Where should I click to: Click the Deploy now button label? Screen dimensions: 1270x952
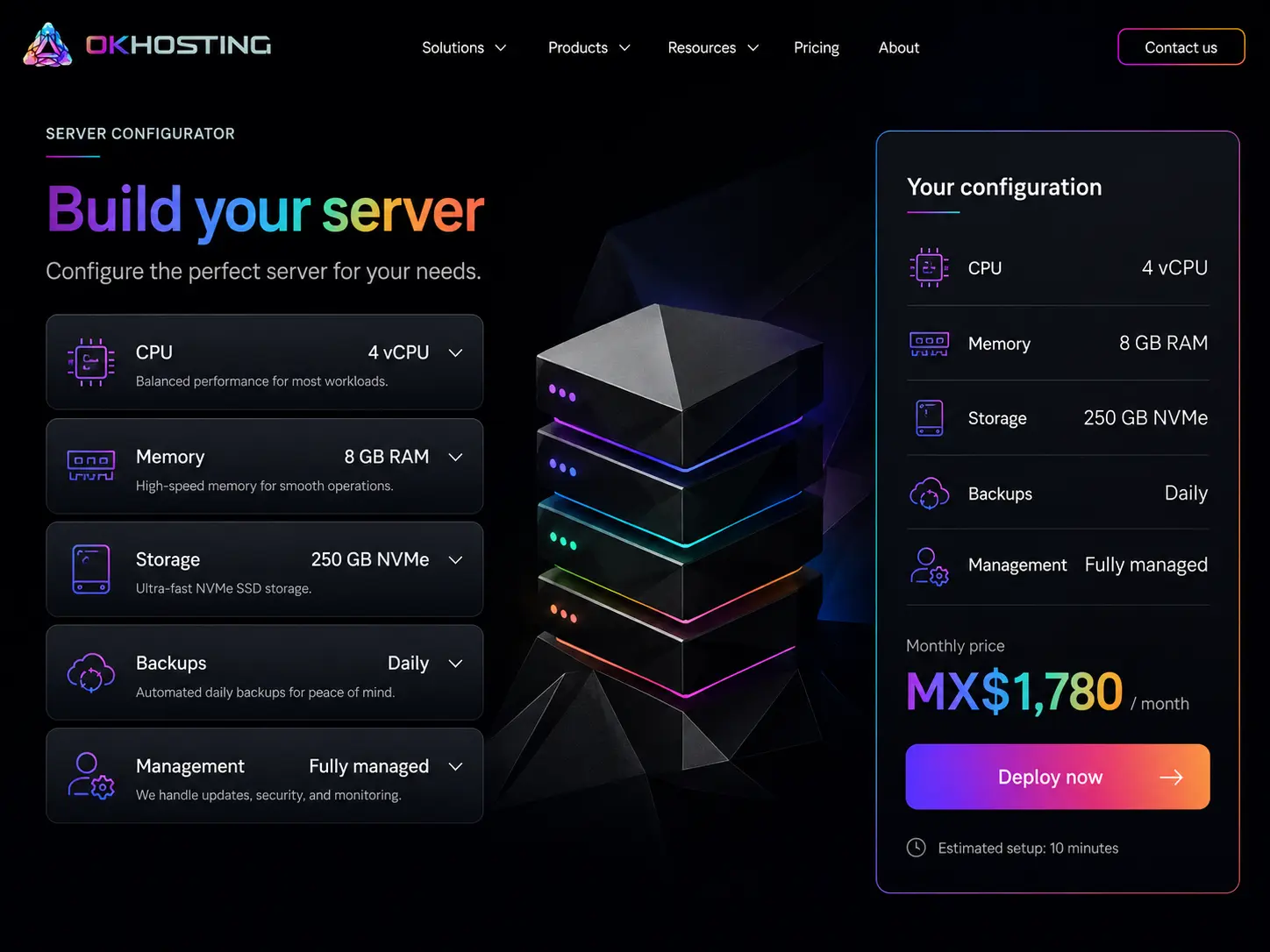click(x=1050, y=778)
